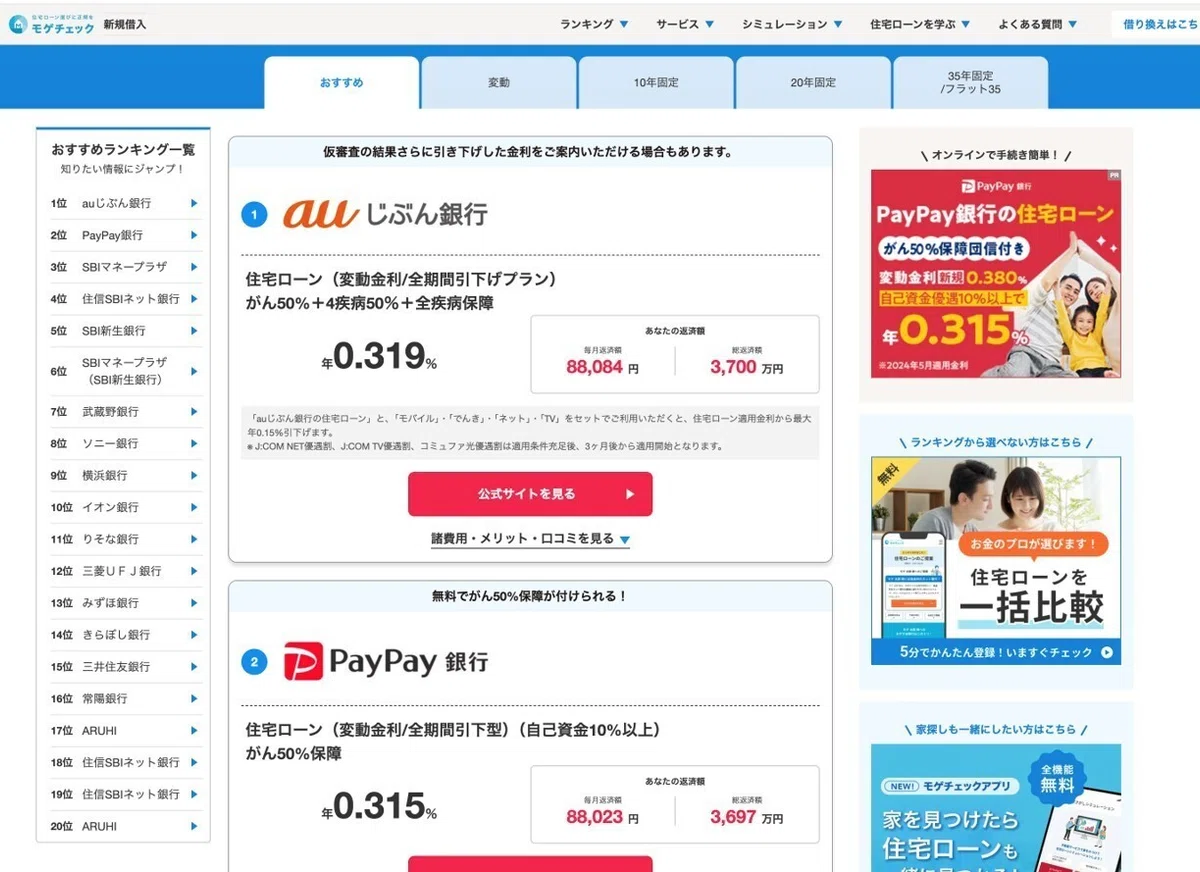Click the 88,023 円 monthly payment
The width and height of the screenshot is (1200, 872).
click(602, 817)
